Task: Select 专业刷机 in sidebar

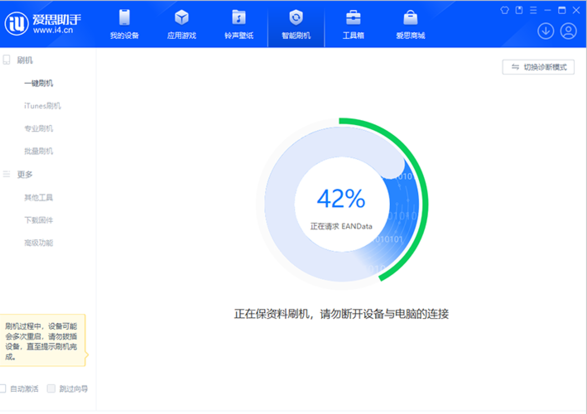Action: tap(39, 128)
